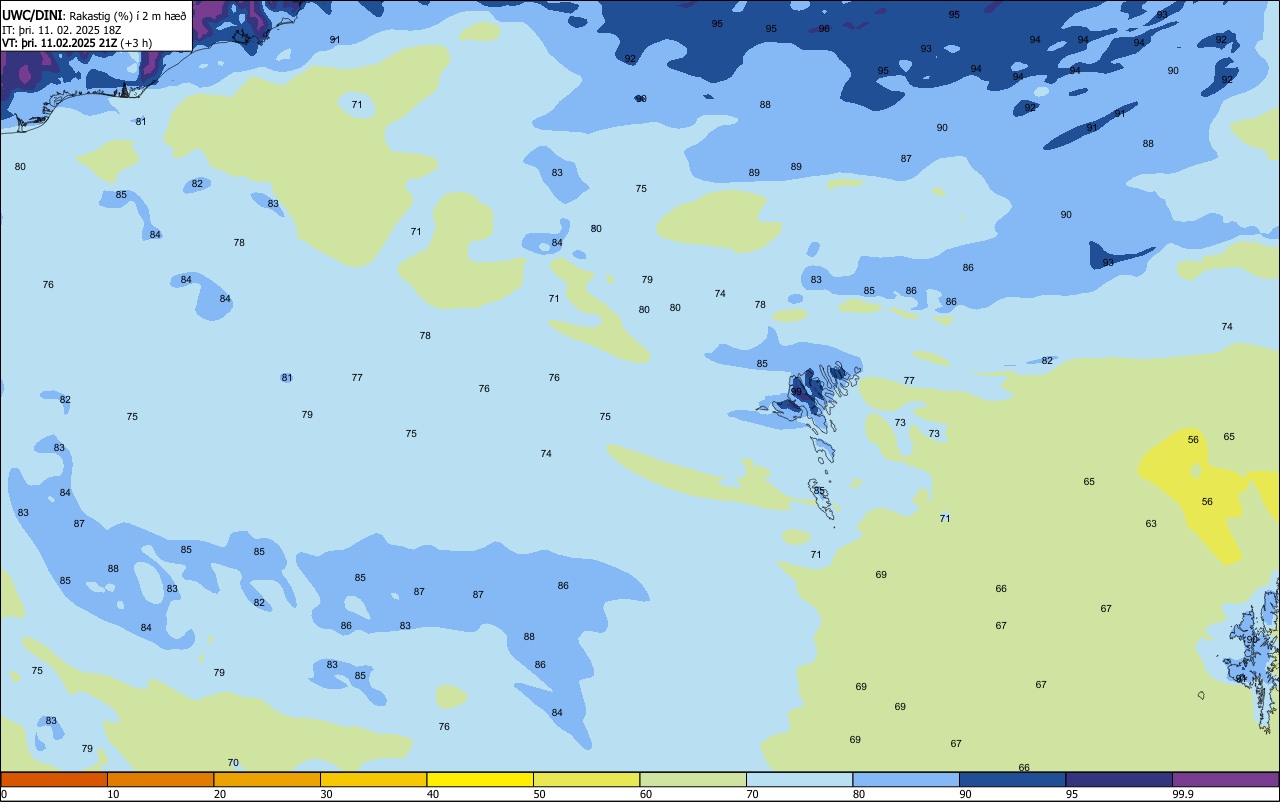Screen dimensions: 1280x802
Task: Pick the 20–30 amber legend swatch
Action: click(x=267, y=779)
